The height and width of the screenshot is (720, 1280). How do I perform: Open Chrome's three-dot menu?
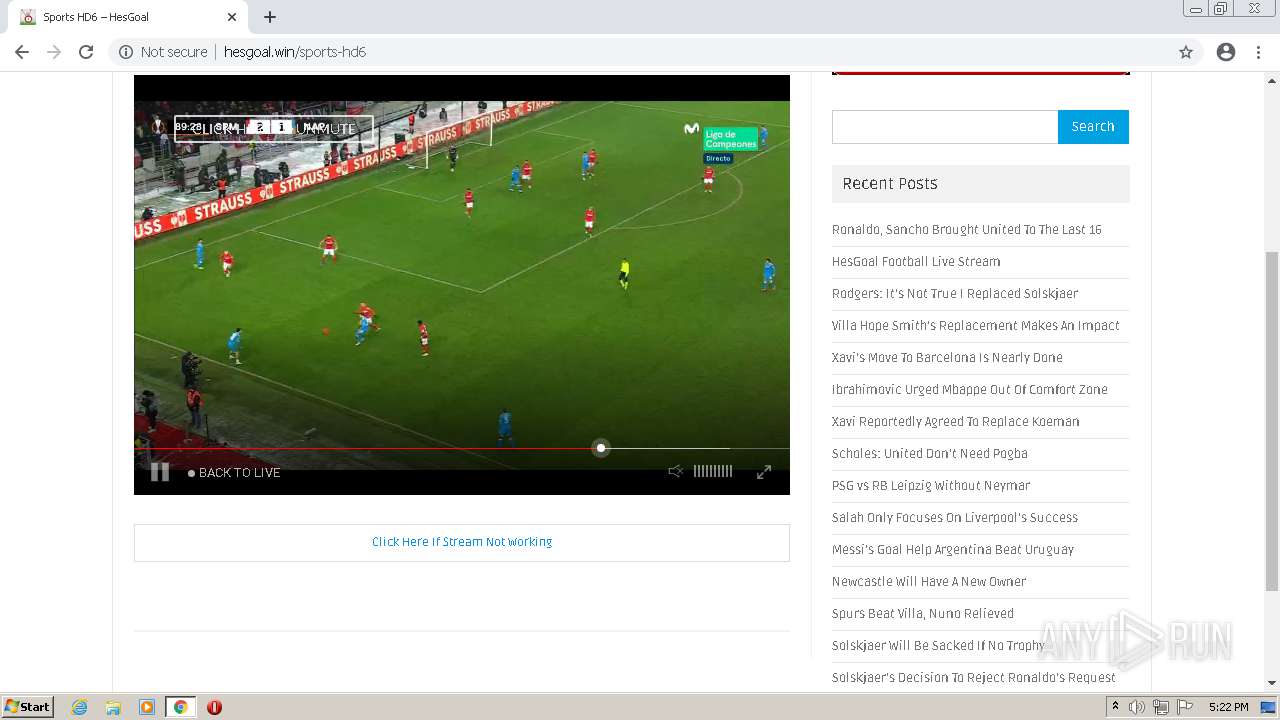1258,52
